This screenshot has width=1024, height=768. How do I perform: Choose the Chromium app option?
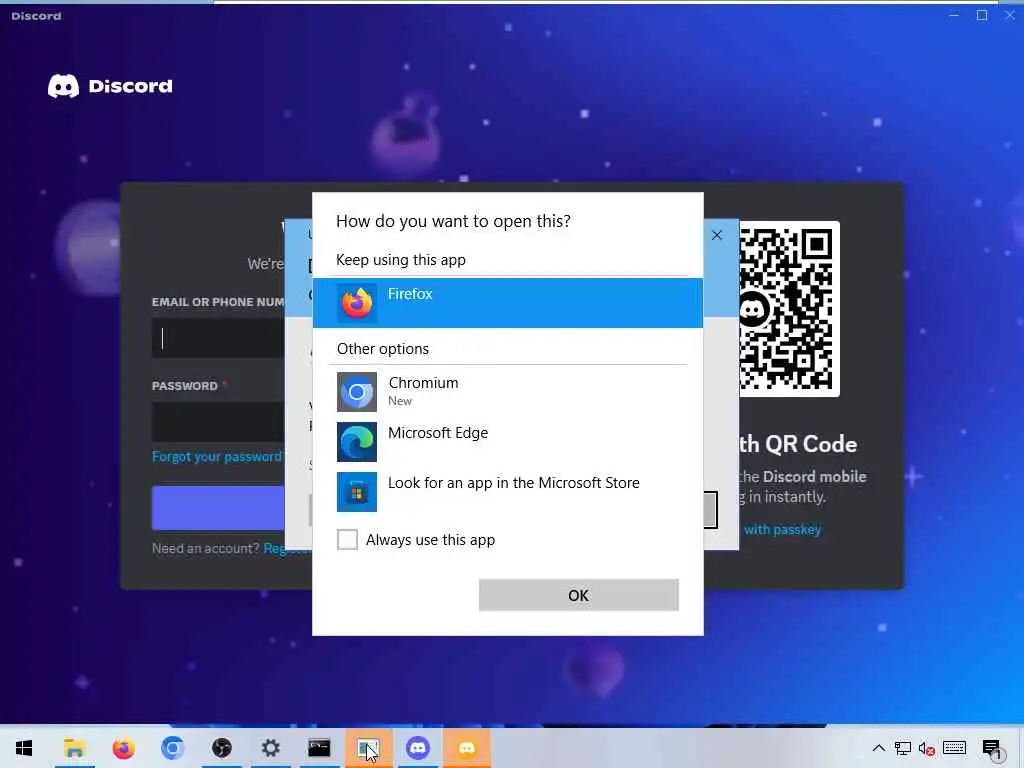click(507, 391)
